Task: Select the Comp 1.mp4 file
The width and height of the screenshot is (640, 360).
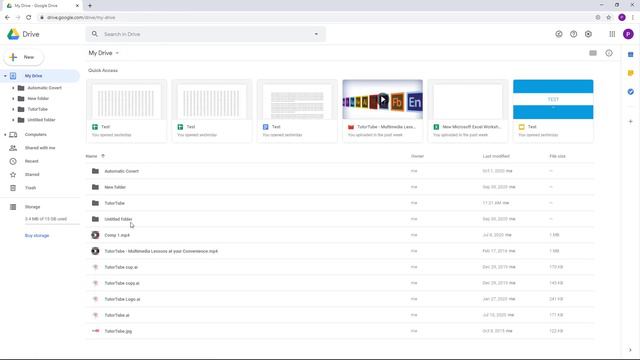Action: tap(340, 235)
